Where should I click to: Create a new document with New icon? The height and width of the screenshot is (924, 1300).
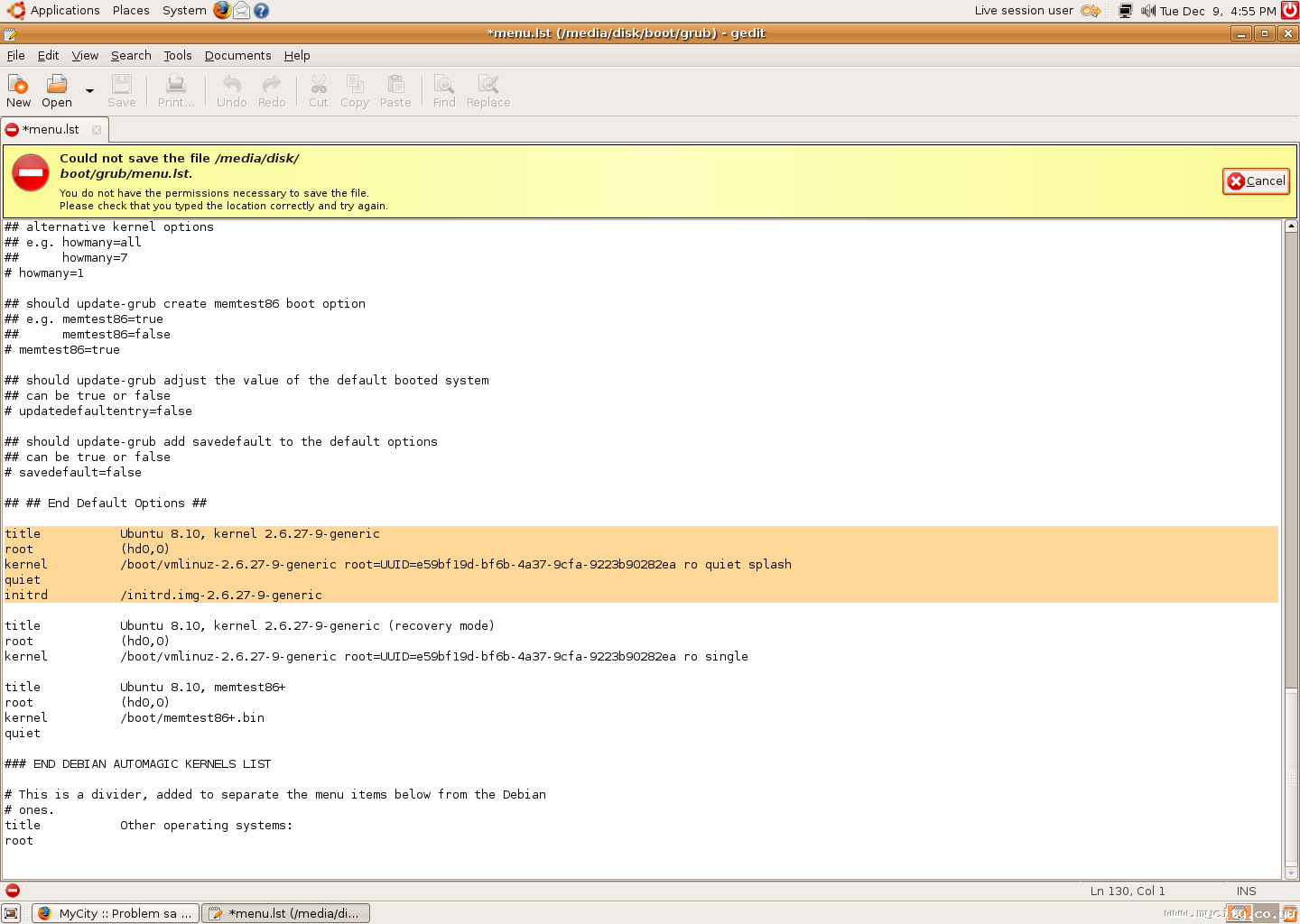(x=18, y=90)
